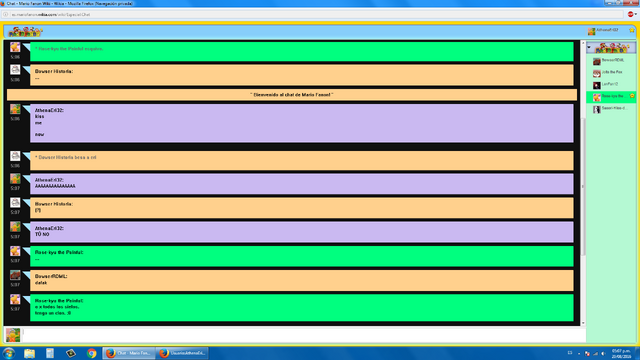
Task: Click AthenaE432 avatar on 'AAAAAAAAAAAAAA' message
Action: click(15, 179)
